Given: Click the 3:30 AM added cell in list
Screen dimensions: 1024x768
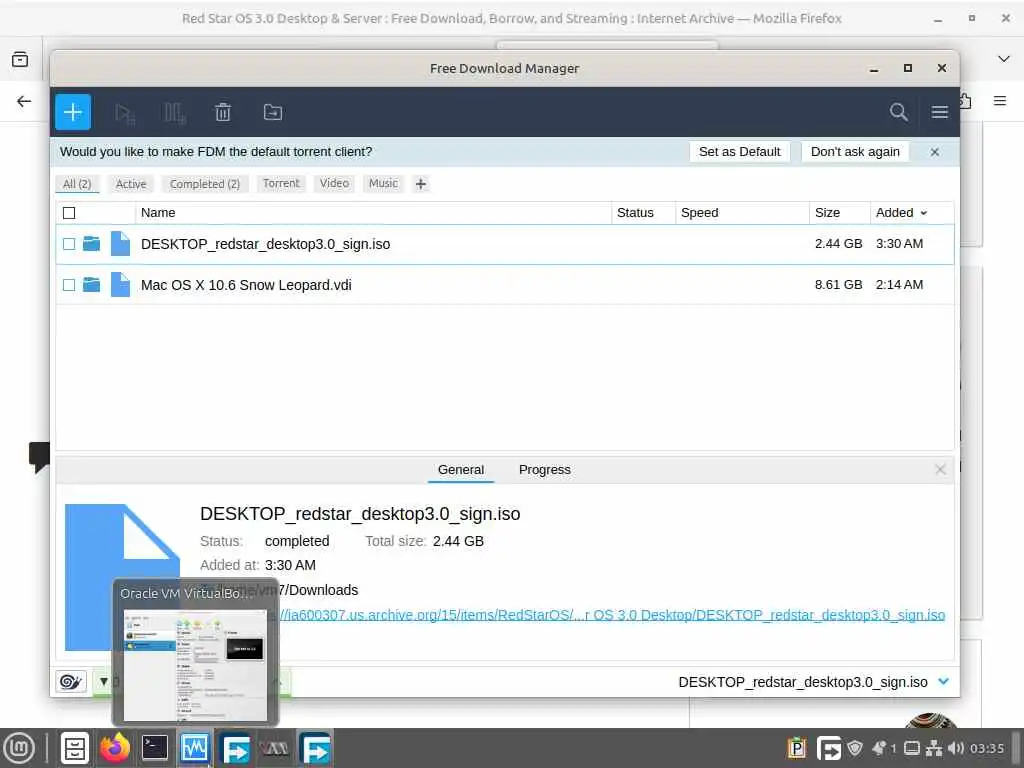Looking at the screenshot, I should click(x=899, y=244).
